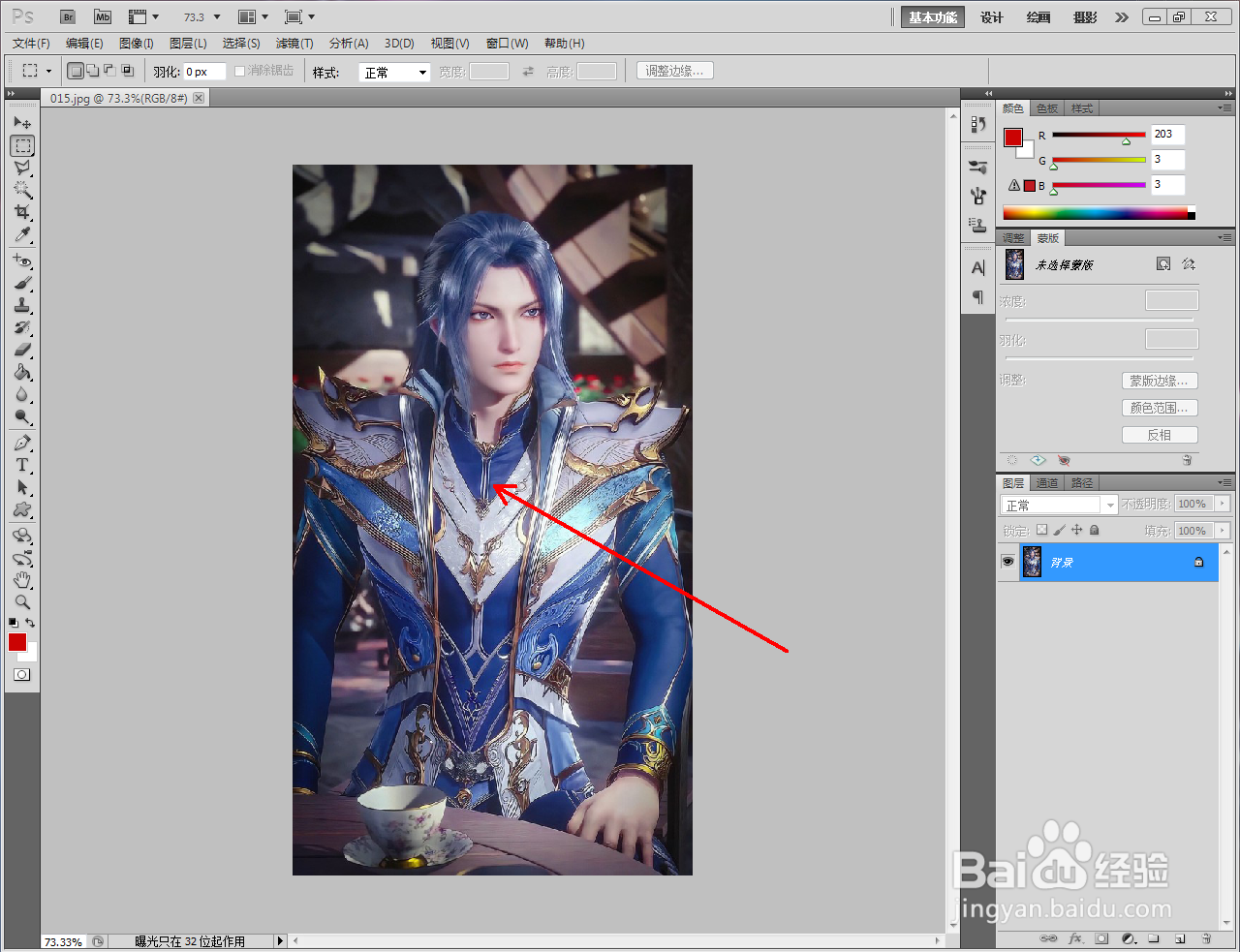Select the Crop tool

pyautogui.click(x=22, y=212)
